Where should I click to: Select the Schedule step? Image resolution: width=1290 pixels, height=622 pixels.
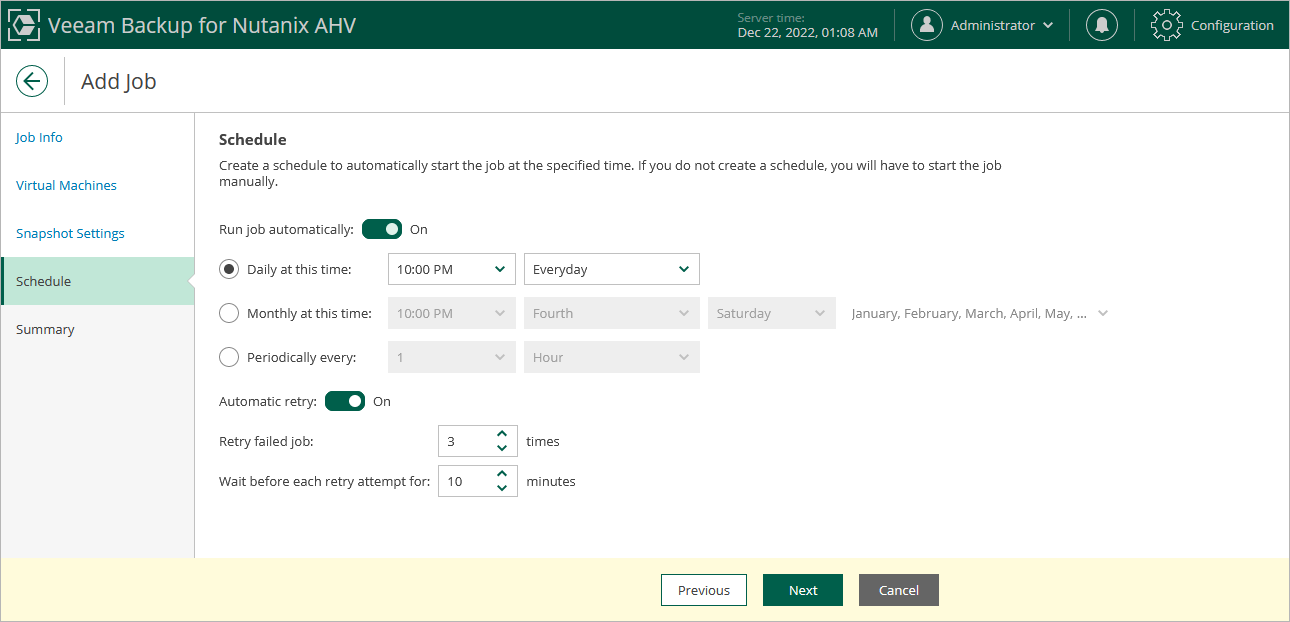98,281
